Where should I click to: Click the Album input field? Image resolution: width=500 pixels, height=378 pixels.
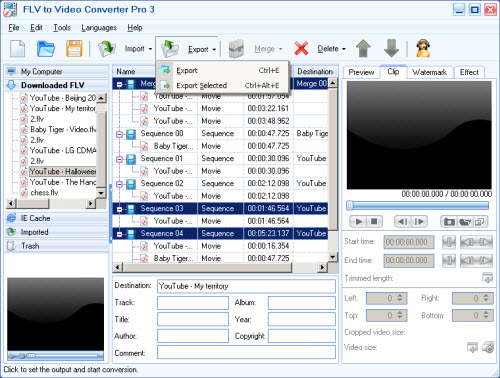[x=301, y=303]
